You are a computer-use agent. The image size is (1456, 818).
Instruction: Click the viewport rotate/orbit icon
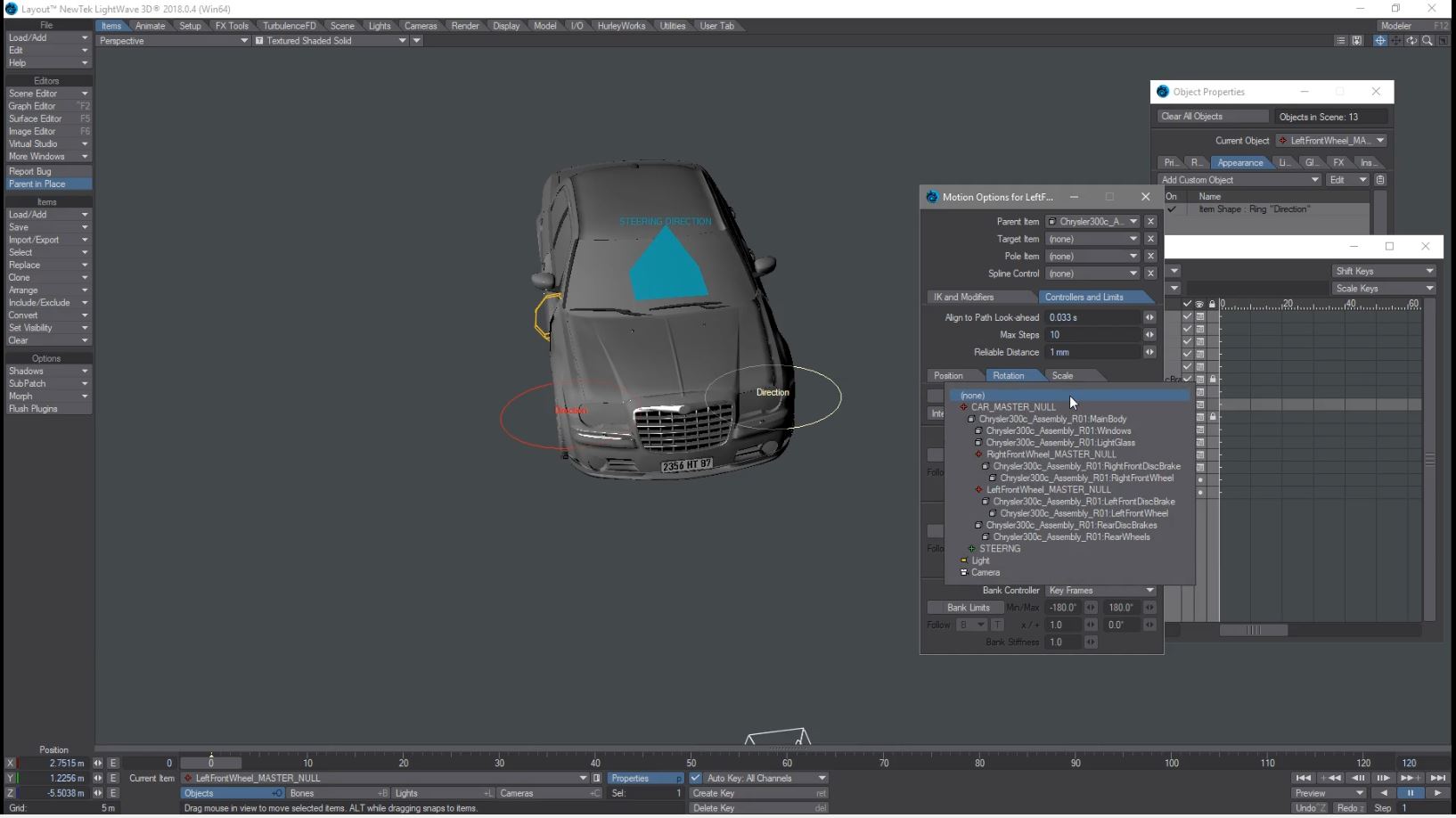pos(1411,41)
